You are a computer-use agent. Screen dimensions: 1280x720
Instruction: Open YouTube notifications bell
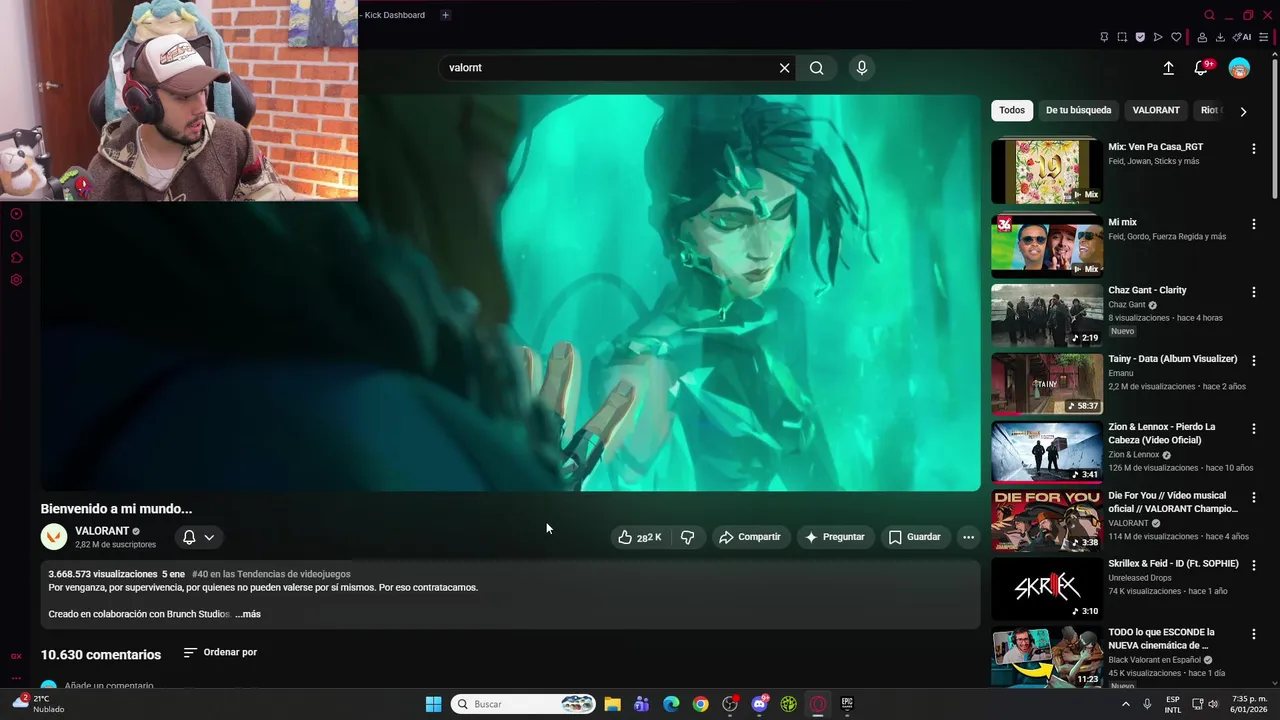1201,68
